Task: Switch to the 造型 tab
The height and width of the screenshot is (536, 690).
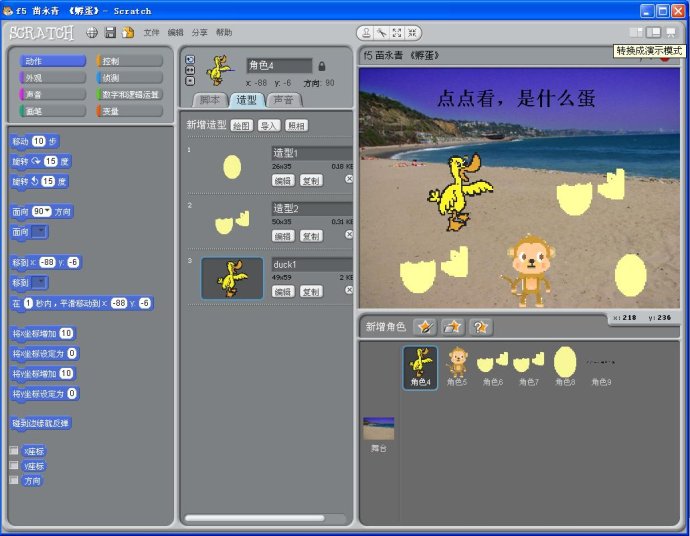Action: (246, 100)
